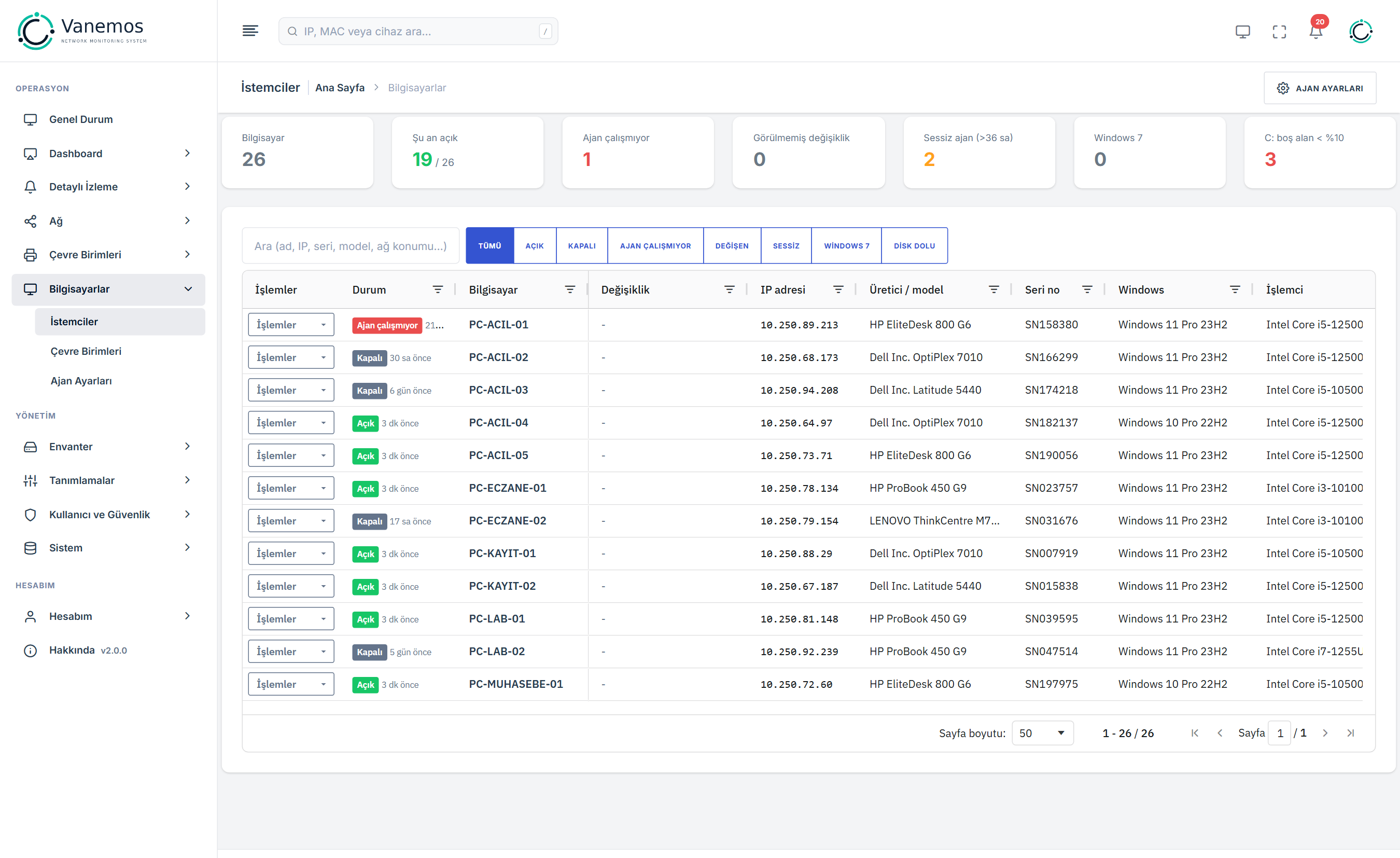Click the AJAN AYARLARI button
1400x858 pixels.
pos(1319,88)
